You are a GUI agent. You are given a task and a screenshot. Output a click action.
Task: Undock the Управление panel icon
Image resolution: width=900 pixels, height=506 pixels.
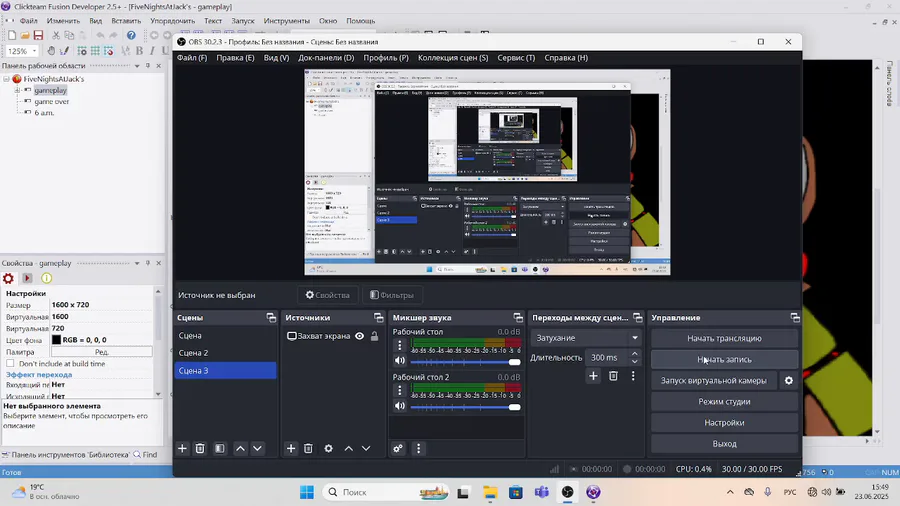795,317
